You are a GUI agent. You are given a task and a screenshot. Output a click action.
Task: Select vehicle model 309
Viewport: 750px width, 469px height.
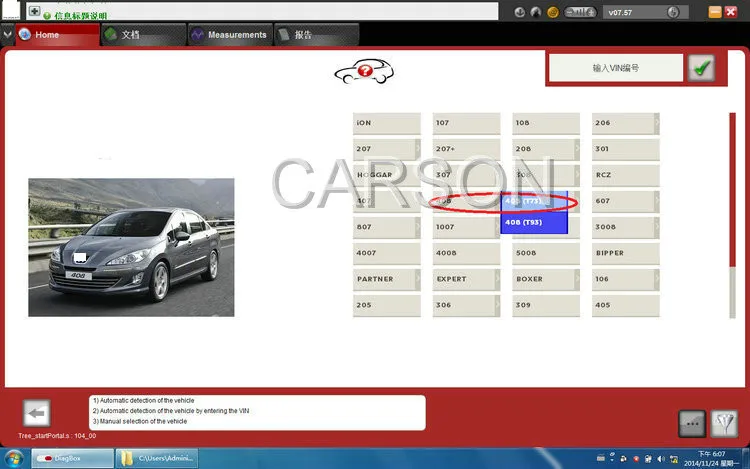546,305
